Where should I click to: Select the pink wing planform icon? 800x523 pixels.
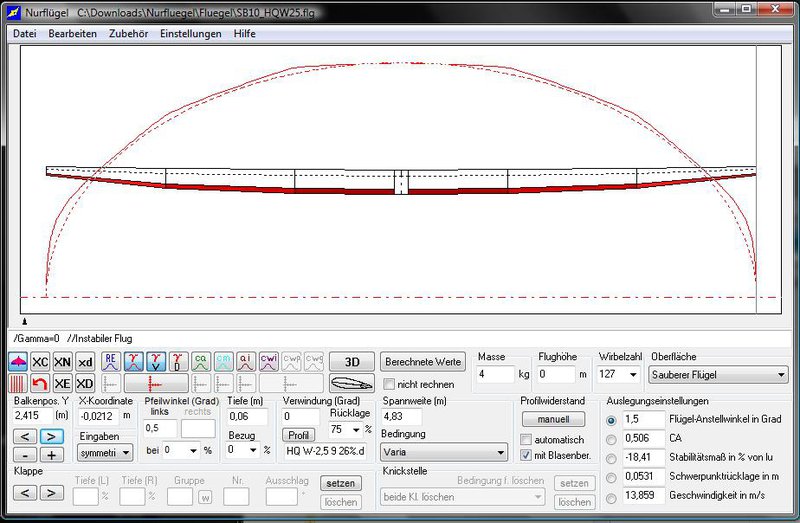point(18,362)
